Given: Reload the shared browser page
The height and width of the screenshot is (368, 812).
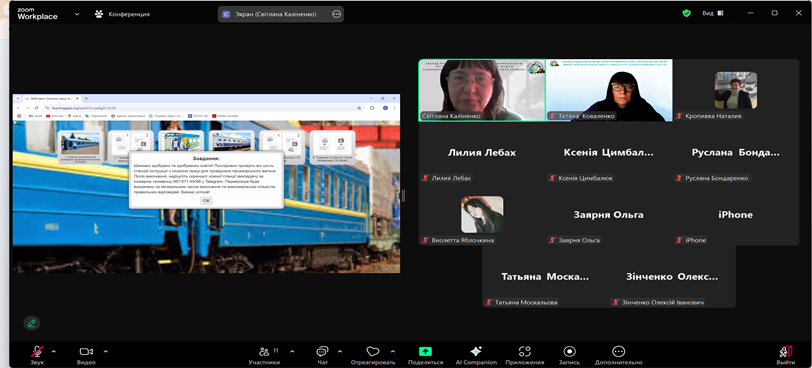Looking at the screenshot, I should [36, 108].
